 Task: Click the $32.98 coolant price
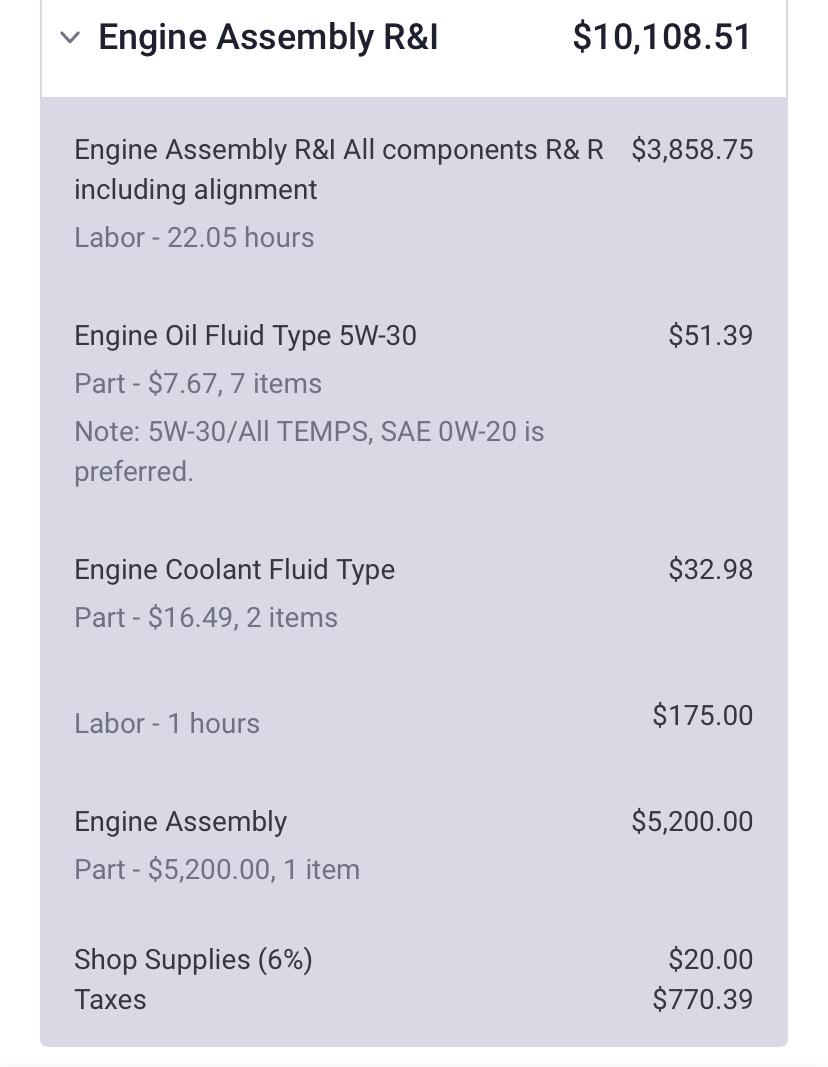(711, 570)
